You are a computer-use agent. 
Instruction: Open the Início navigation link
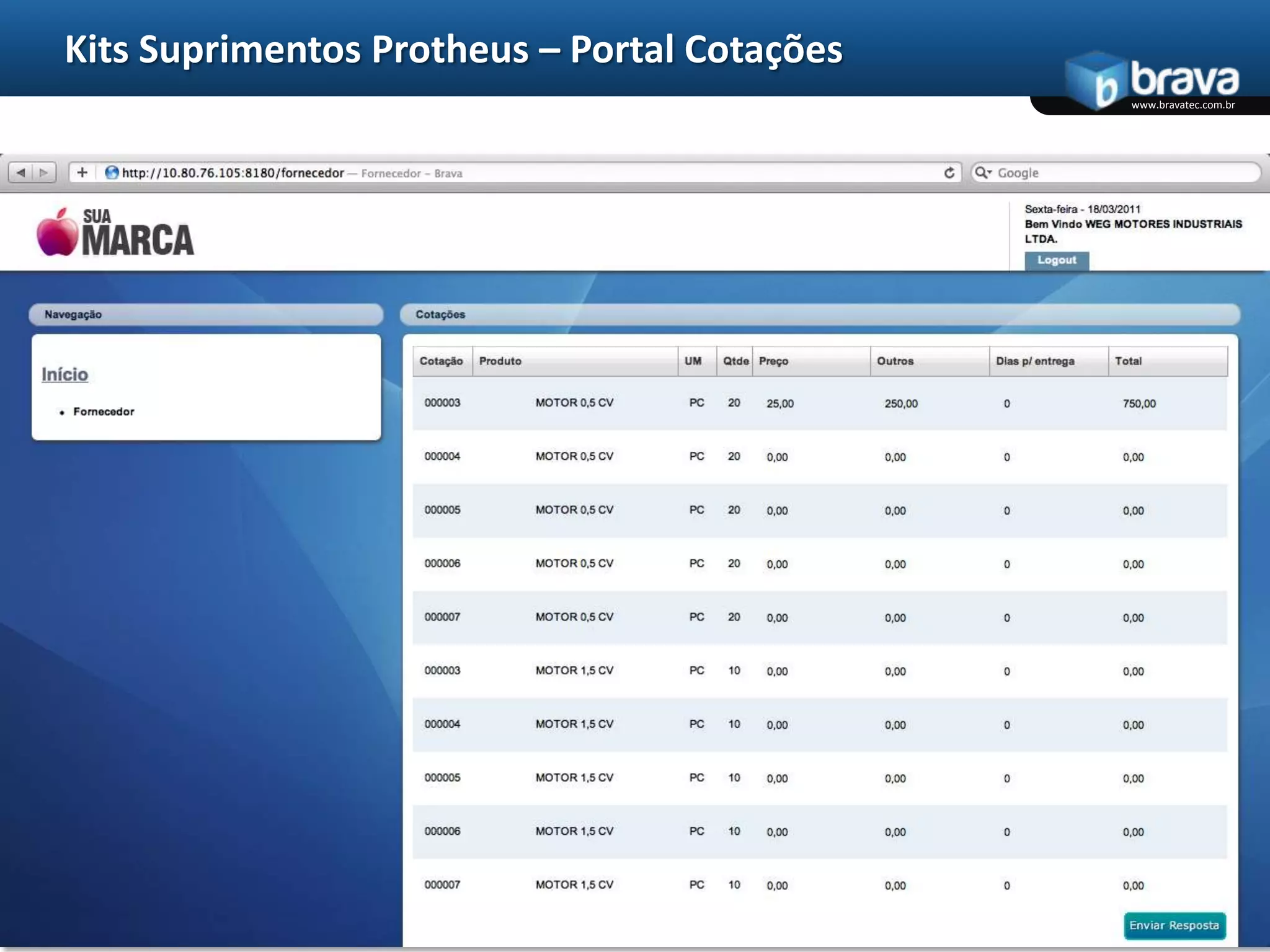point(64,374)
